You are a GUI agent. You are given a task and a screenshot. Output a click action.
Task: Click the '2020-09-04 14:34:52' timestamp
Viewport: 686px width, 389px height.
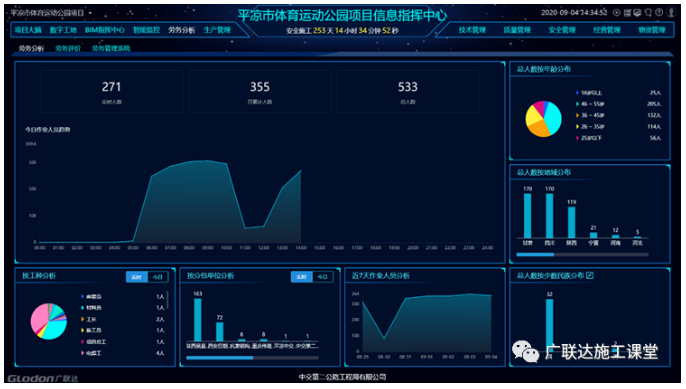(x=574, y=13)
